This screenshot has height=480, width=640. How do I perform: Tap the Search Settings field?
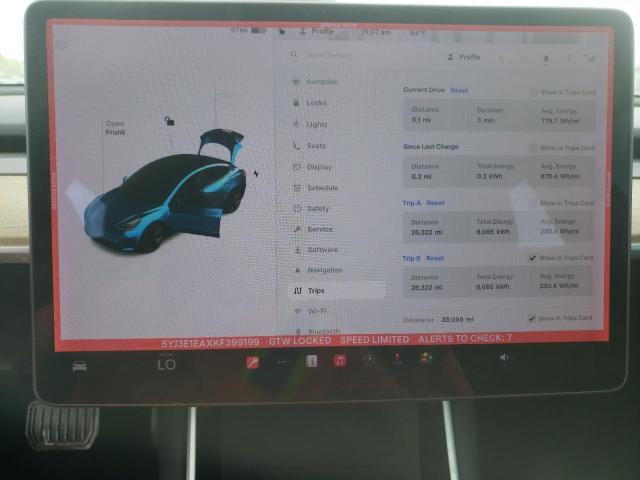[x=329, y=55]
